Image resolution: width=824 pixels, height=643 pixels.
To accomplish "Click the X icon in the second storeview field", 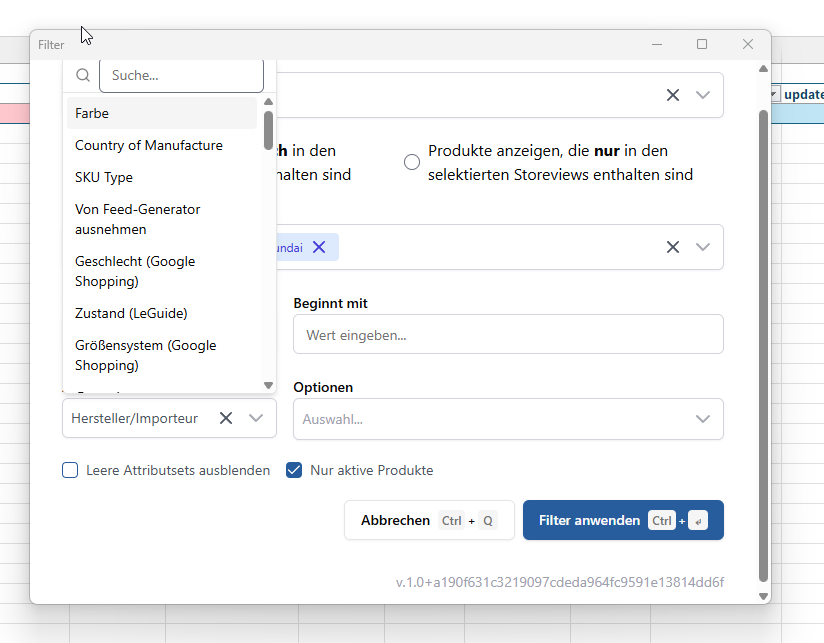I will [x=672, y=246].
